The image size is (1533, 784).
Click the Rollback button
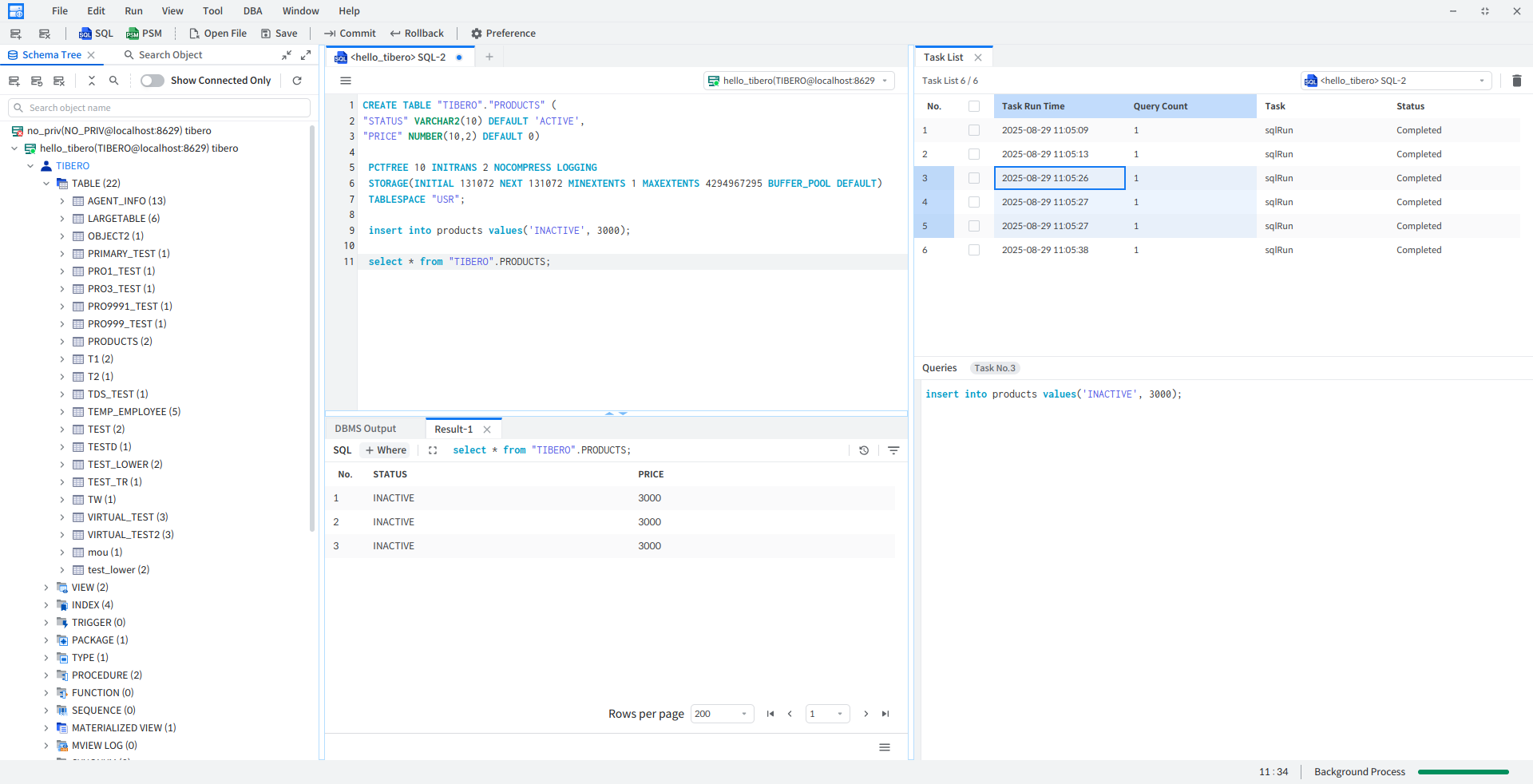coord(417,34)
